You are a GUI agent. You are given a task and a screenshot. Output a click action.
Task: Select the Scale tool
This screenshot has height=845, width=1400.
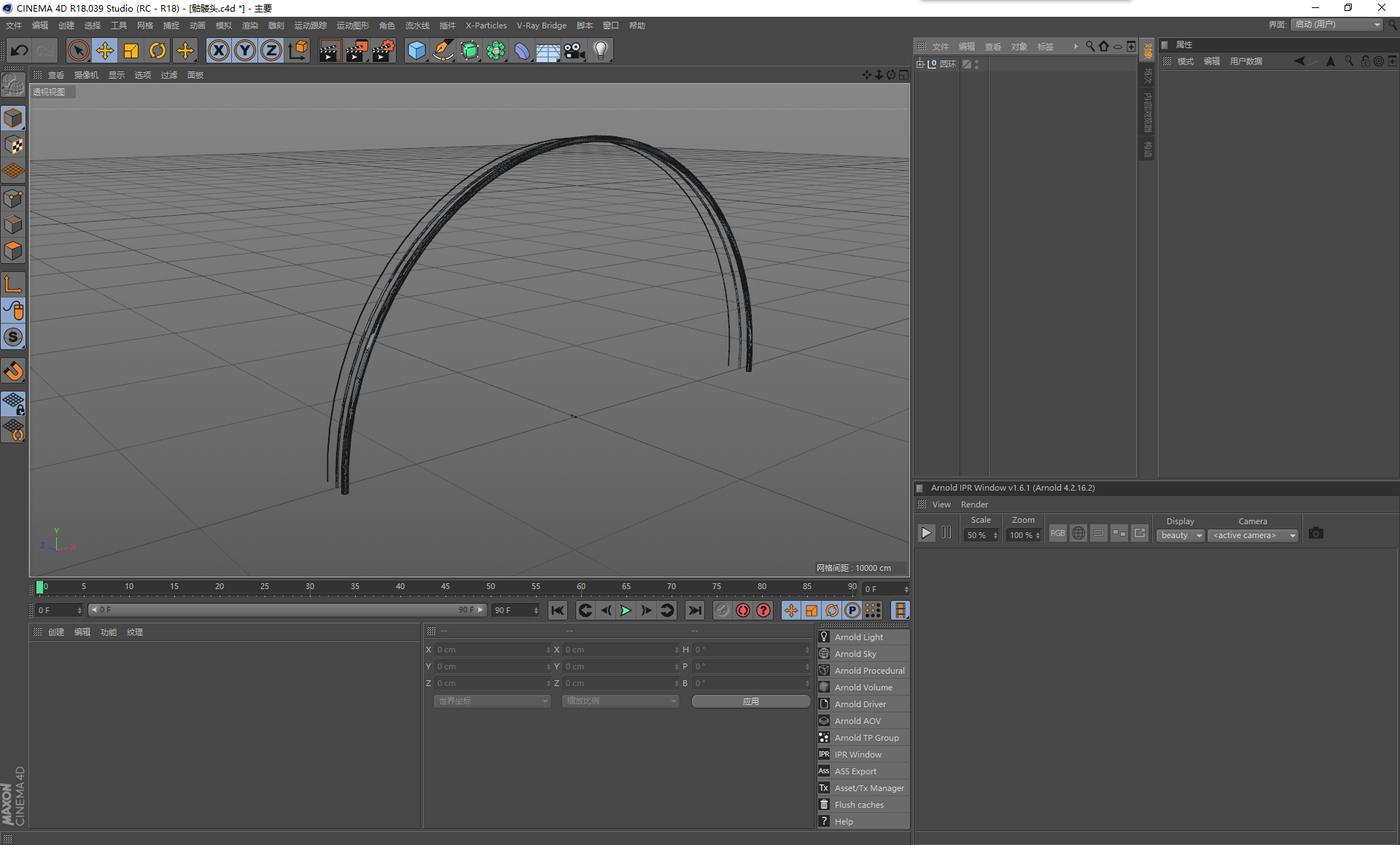131,50
